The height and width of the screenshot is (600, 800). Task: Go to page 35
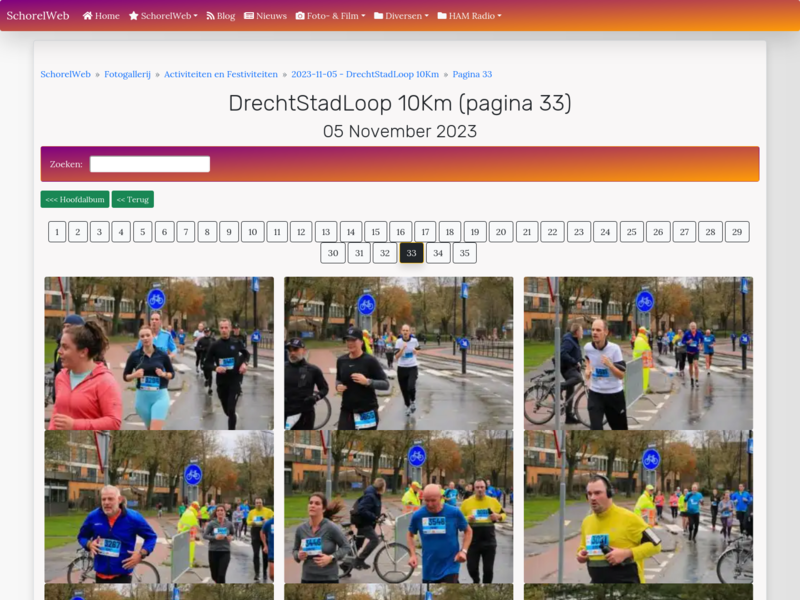pos(464,253)
